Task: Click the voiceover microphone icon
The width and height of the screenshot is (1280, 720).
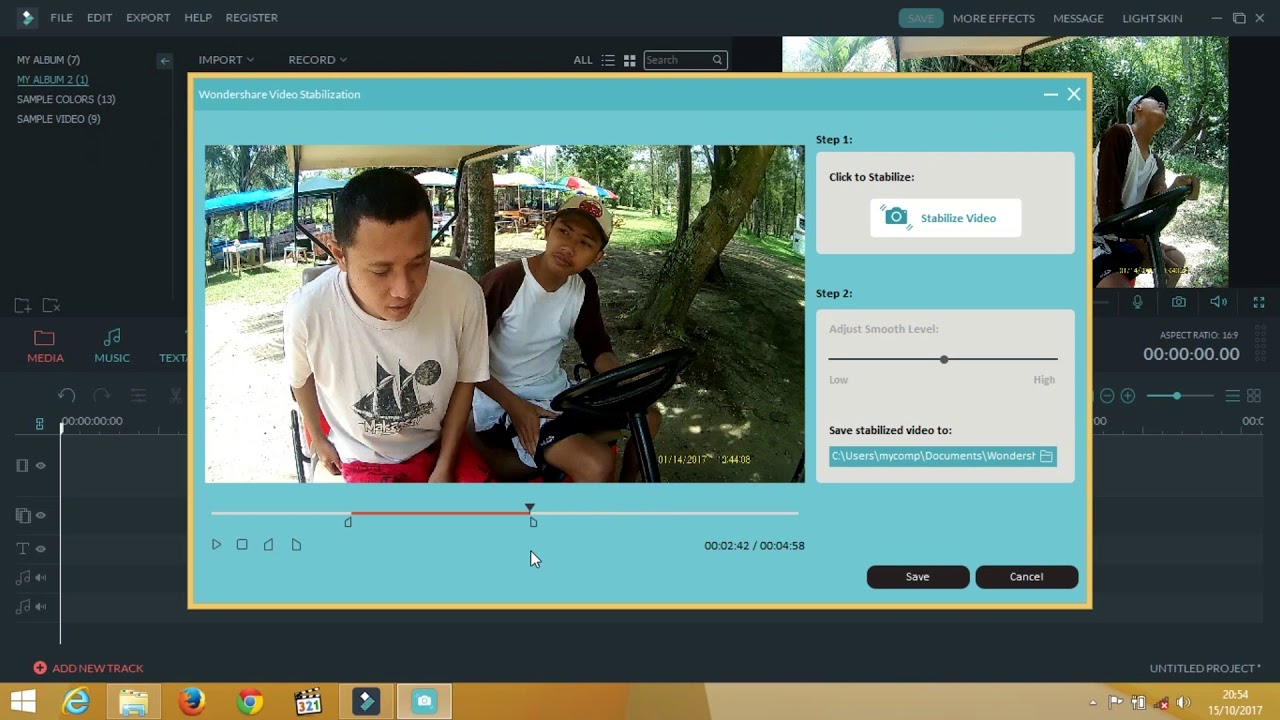Action: 1138,302
